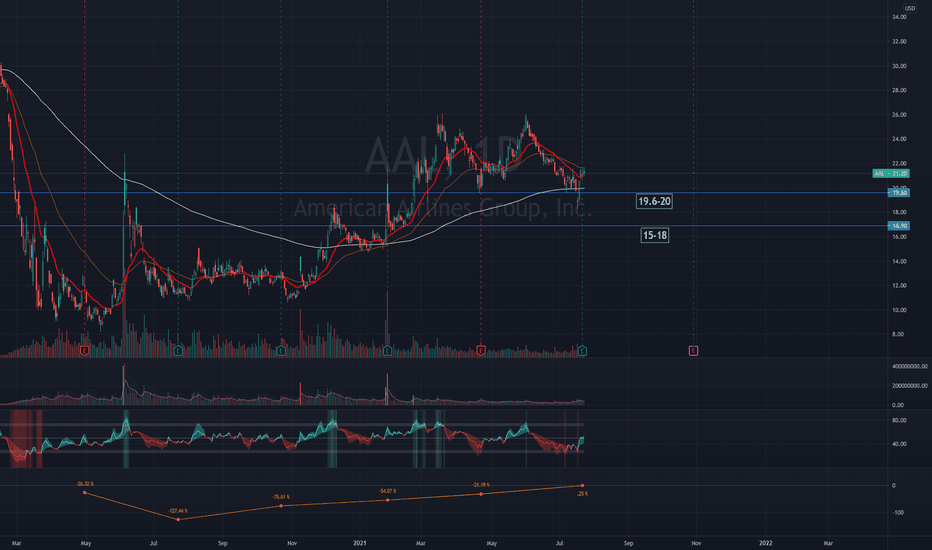Select the 15-18 text annotation box

[654, 235]
